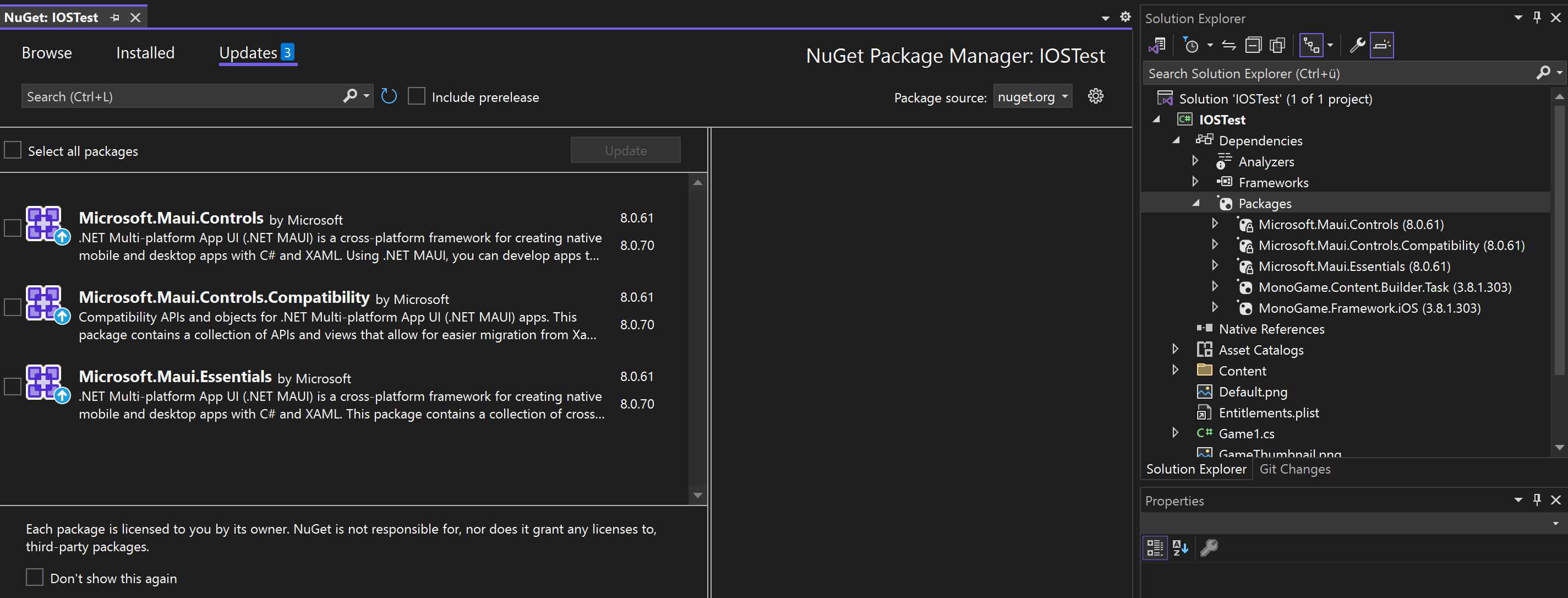Check Select all packages
Viewport: 1568px width, 598px height.
[13, 150]
